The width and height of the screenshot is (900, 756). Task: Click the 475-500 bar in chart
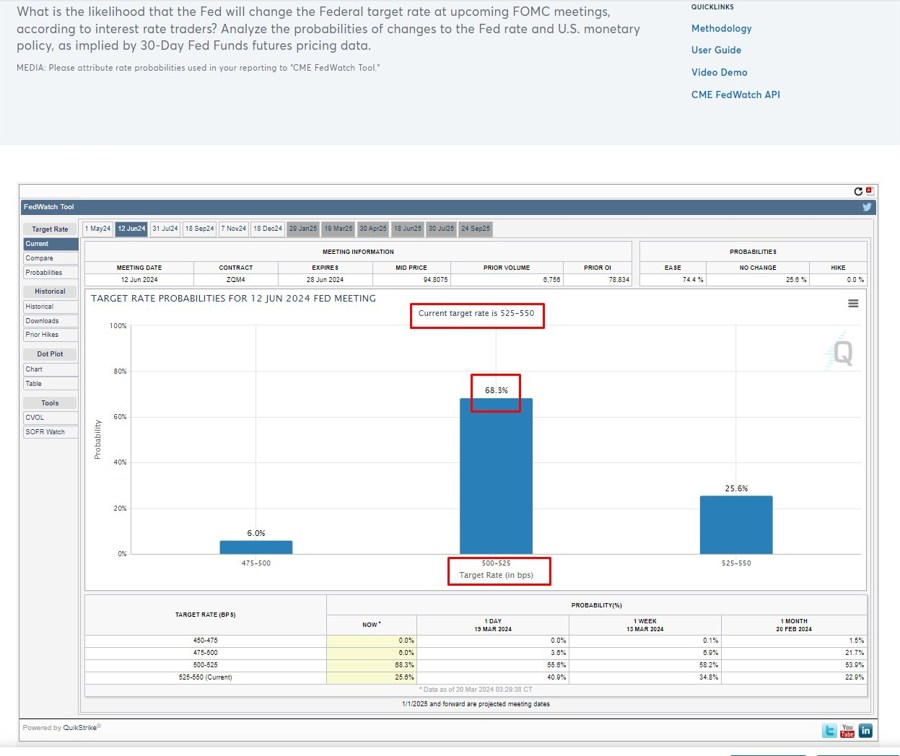coord(256,547)
